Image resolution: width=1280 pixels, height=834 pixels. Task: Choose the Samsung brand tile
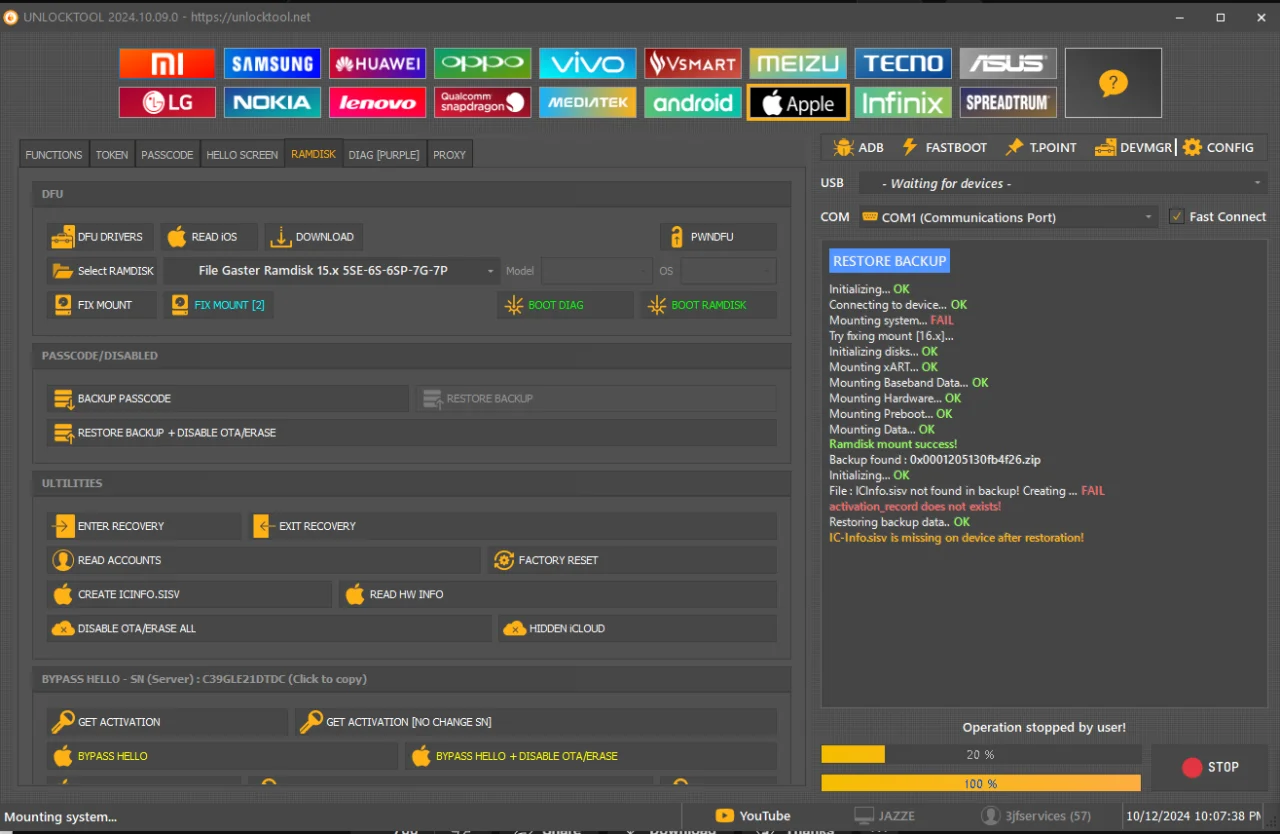click(x=272, y=63)
